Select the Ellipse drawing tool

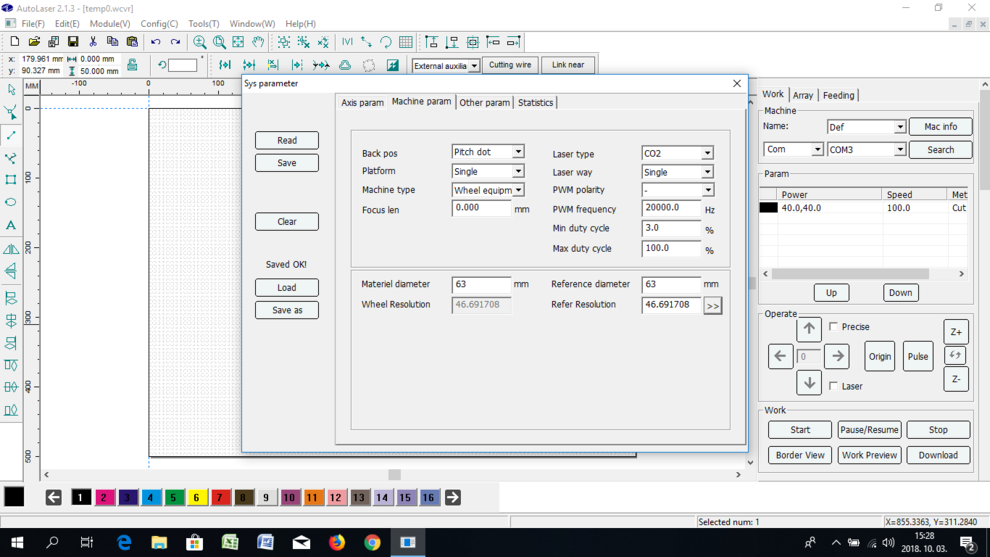[11, 202]
